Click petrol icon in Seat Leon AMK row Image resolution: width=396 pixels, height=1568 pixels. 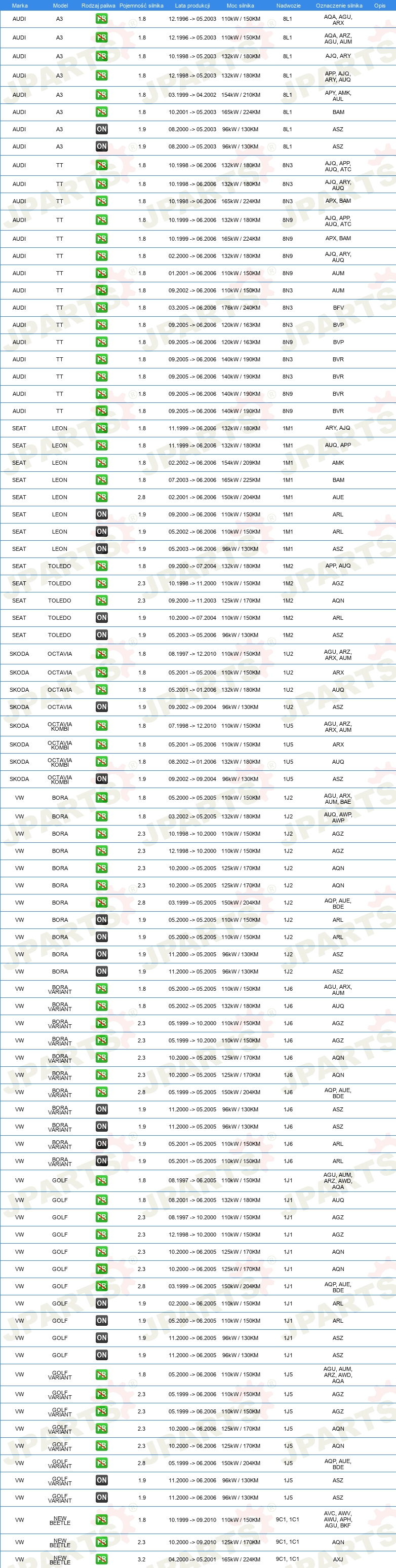[102, 463]
